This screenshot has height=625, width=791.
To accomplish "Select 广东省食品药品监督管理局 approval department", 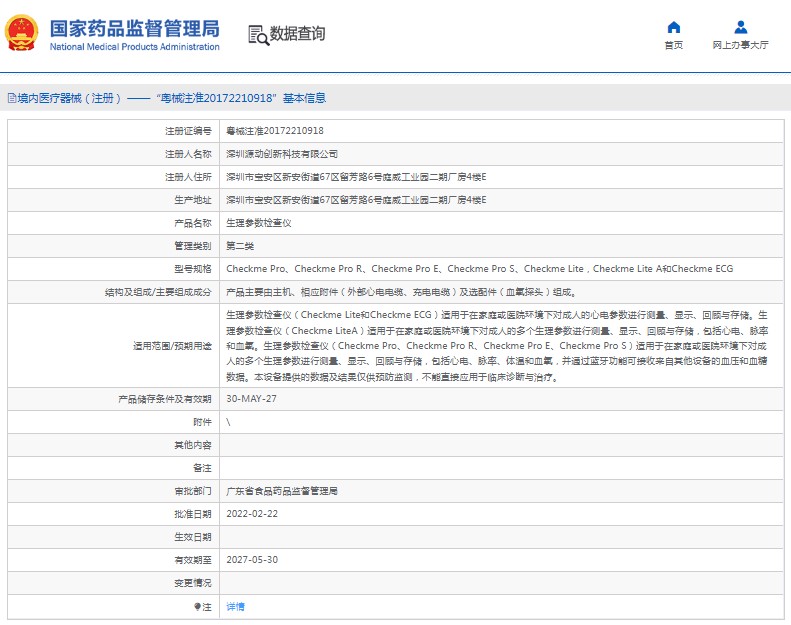I will tap(282, 491).
